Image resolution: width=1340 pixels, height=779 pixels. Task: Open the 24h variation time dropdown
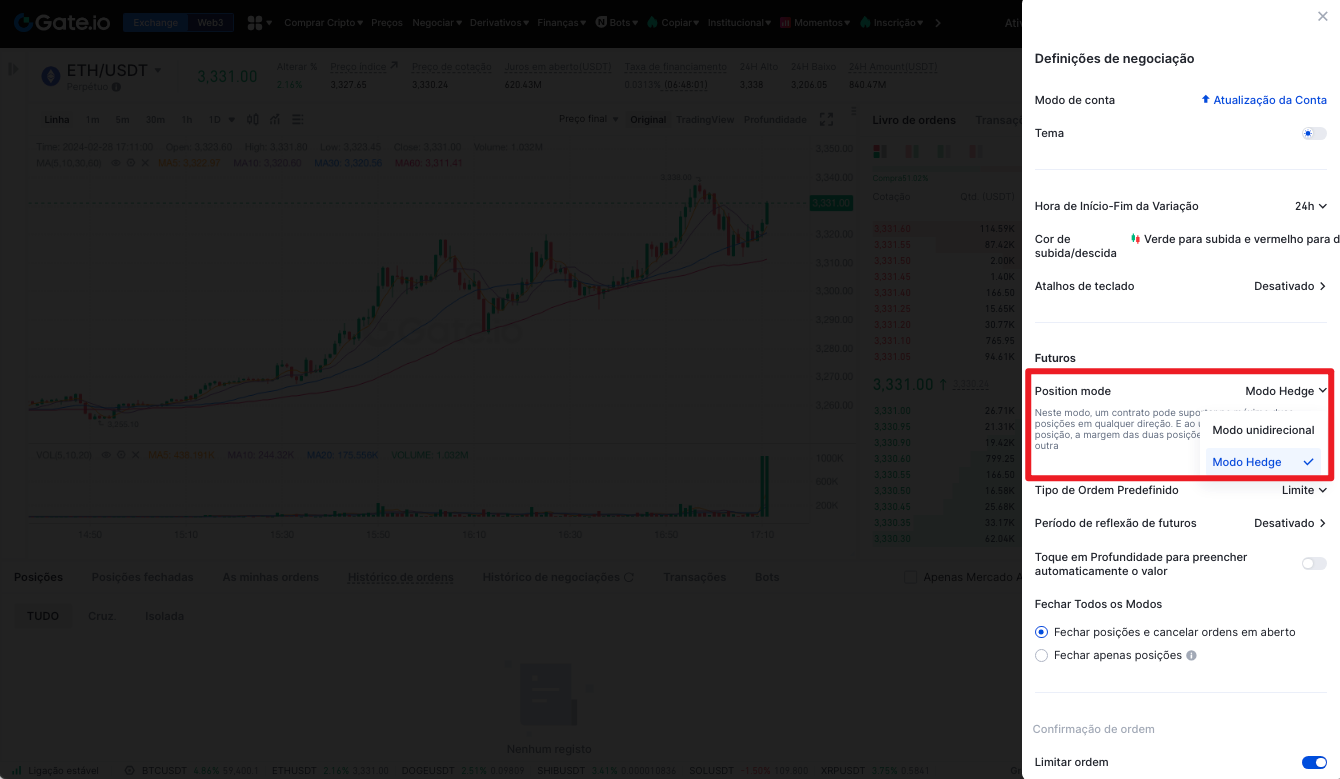click(x=1310, y=206)
